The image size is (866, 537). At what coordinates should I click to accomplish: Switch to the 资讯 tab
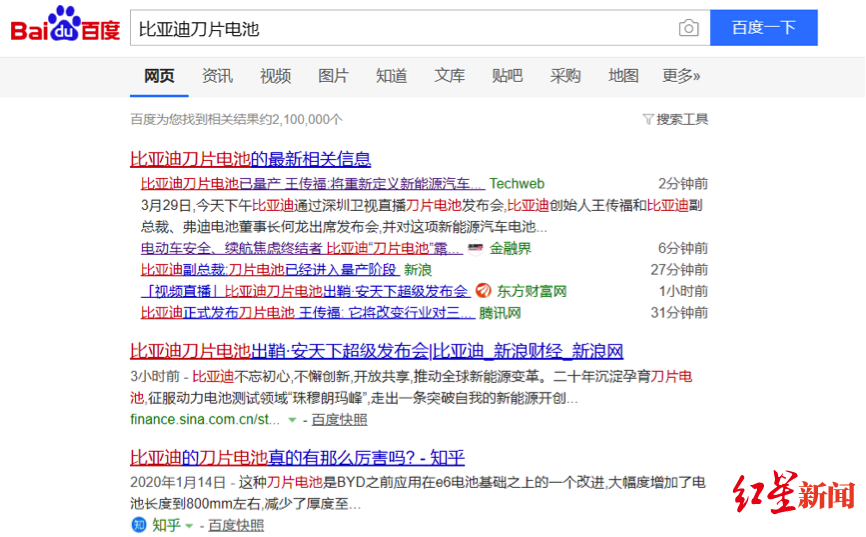[x=217, y=76]
